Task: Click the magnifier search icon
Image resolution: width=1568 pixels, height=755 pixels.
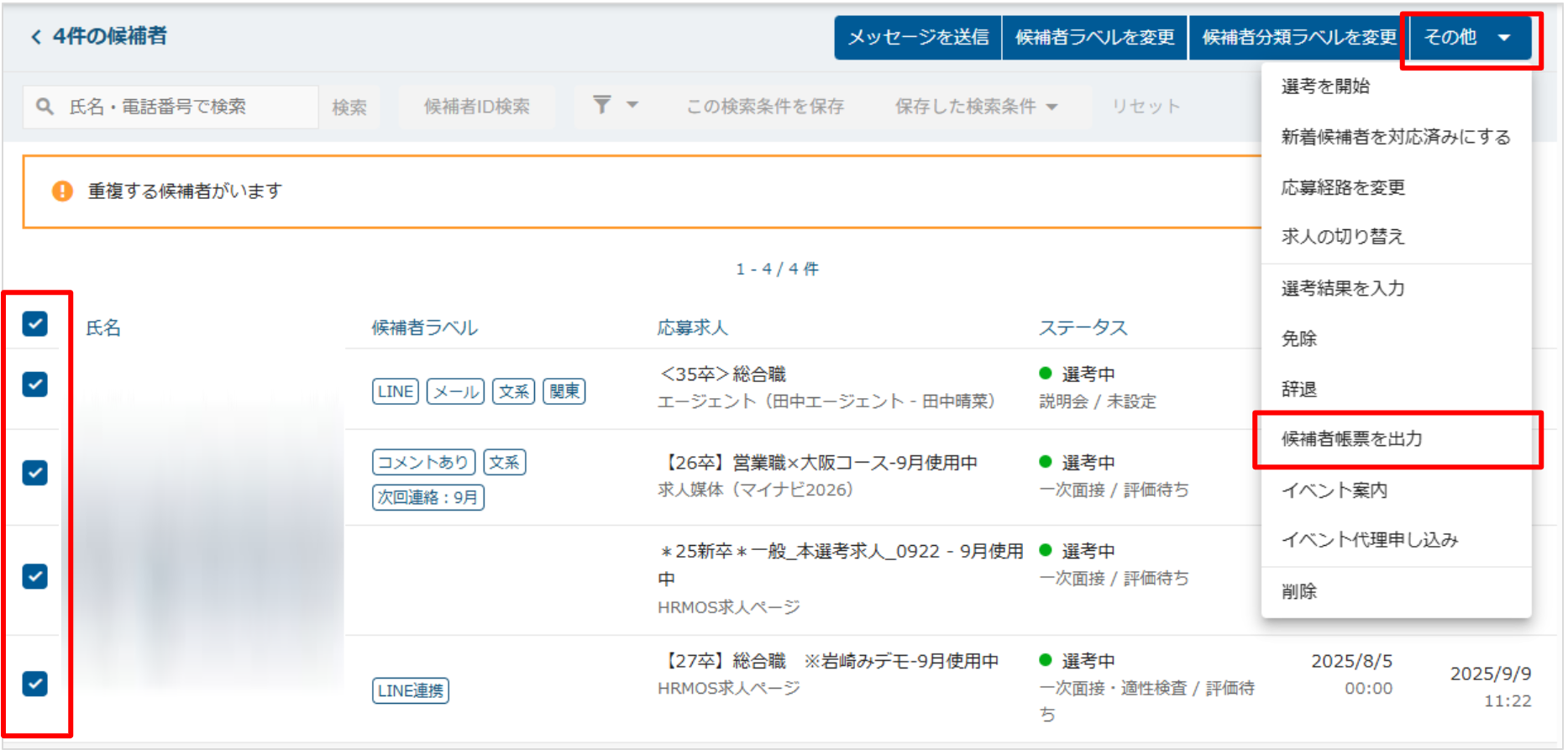Action: [45, 107]
